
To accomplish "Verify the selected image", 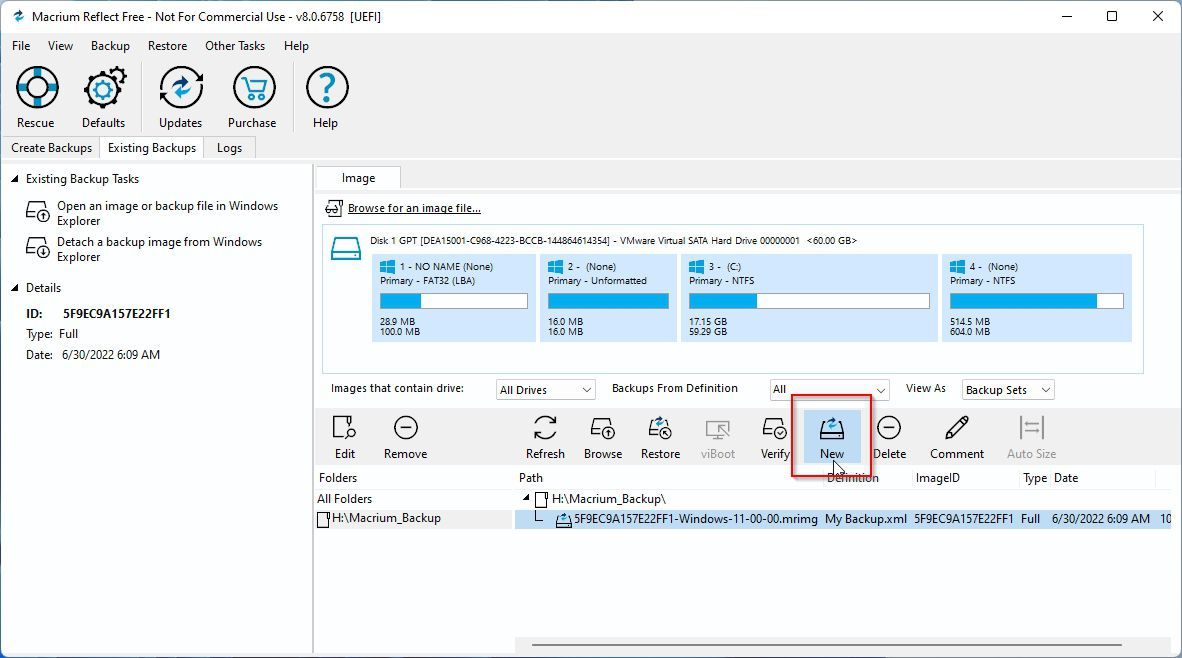I will point(775,437).
